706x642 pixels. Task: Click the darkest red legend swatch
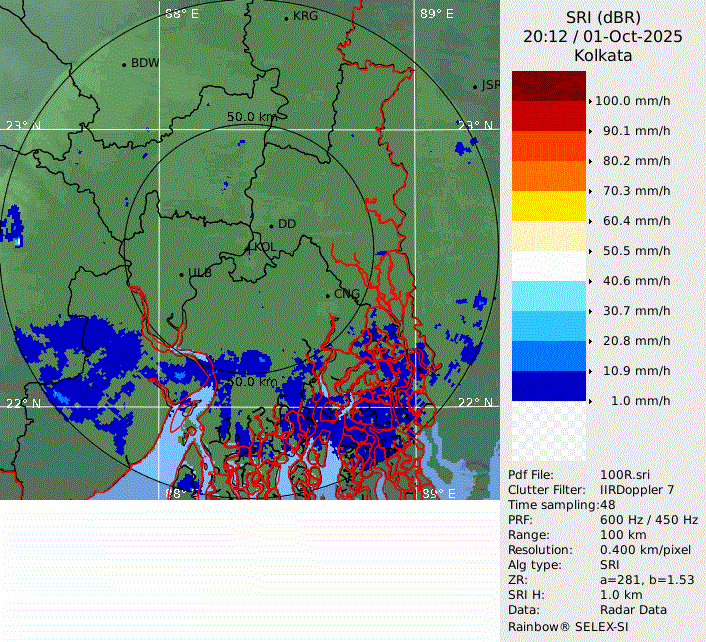(548, 86)
